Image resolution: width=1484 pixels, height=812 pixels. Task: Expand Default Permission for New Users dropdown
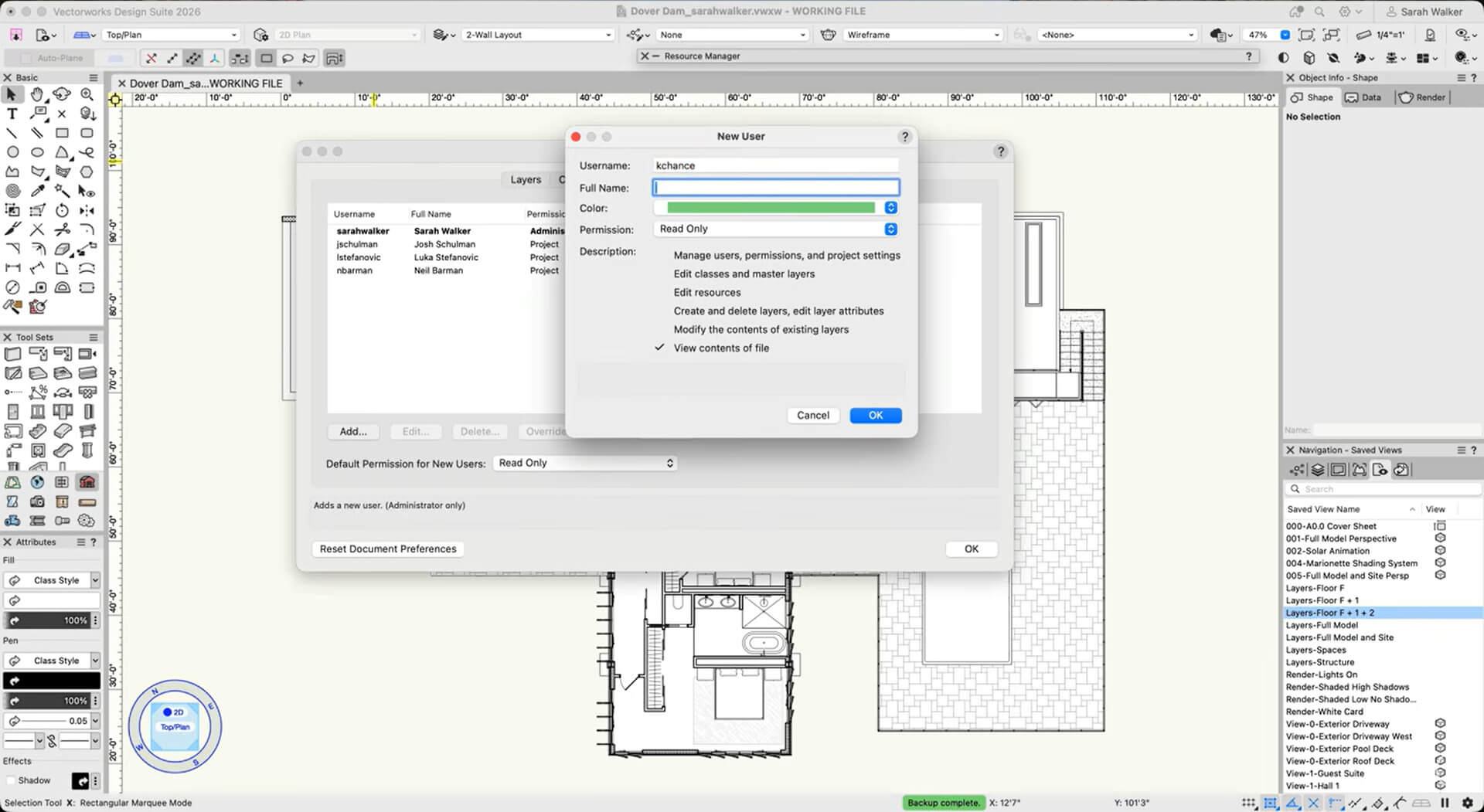[x=585, y=463]
